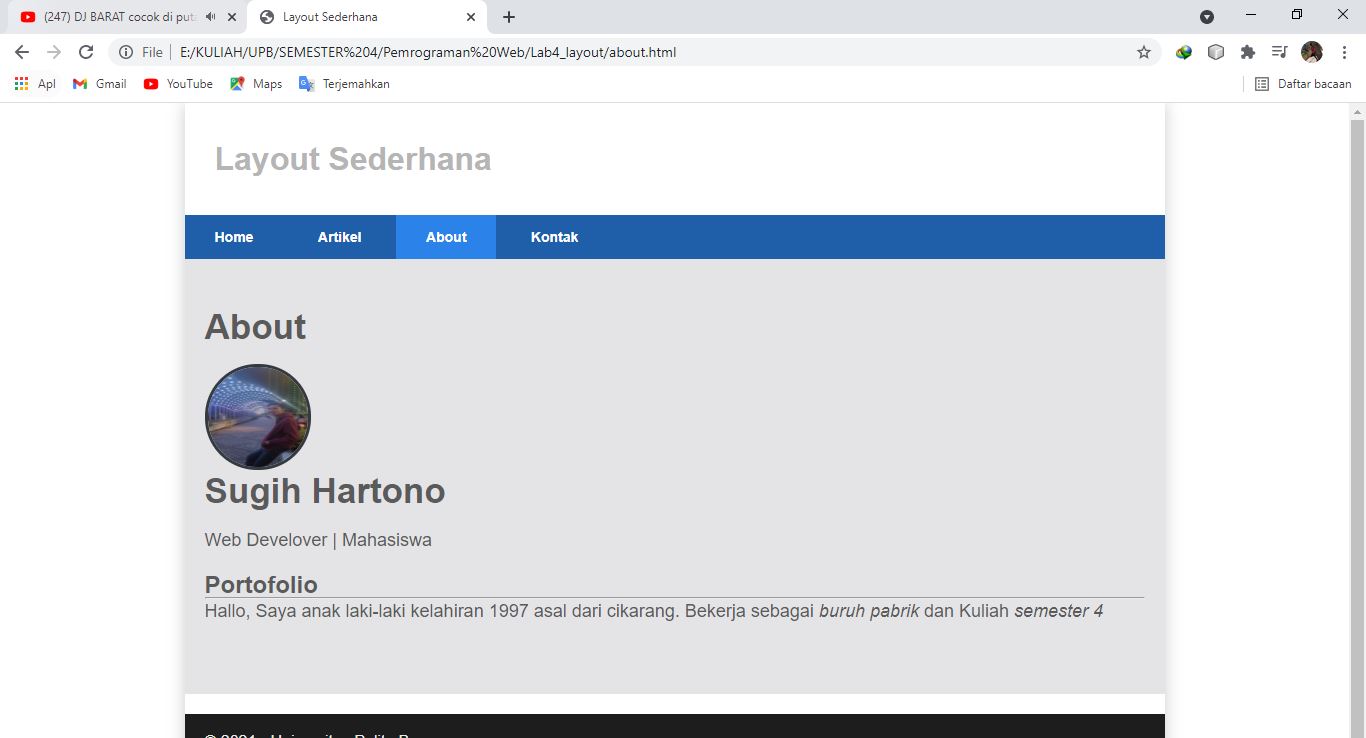The height and width of the screenshot is (738, 1366).
Task: Navigate to the Artikel page link
Action: click(339, 237)
